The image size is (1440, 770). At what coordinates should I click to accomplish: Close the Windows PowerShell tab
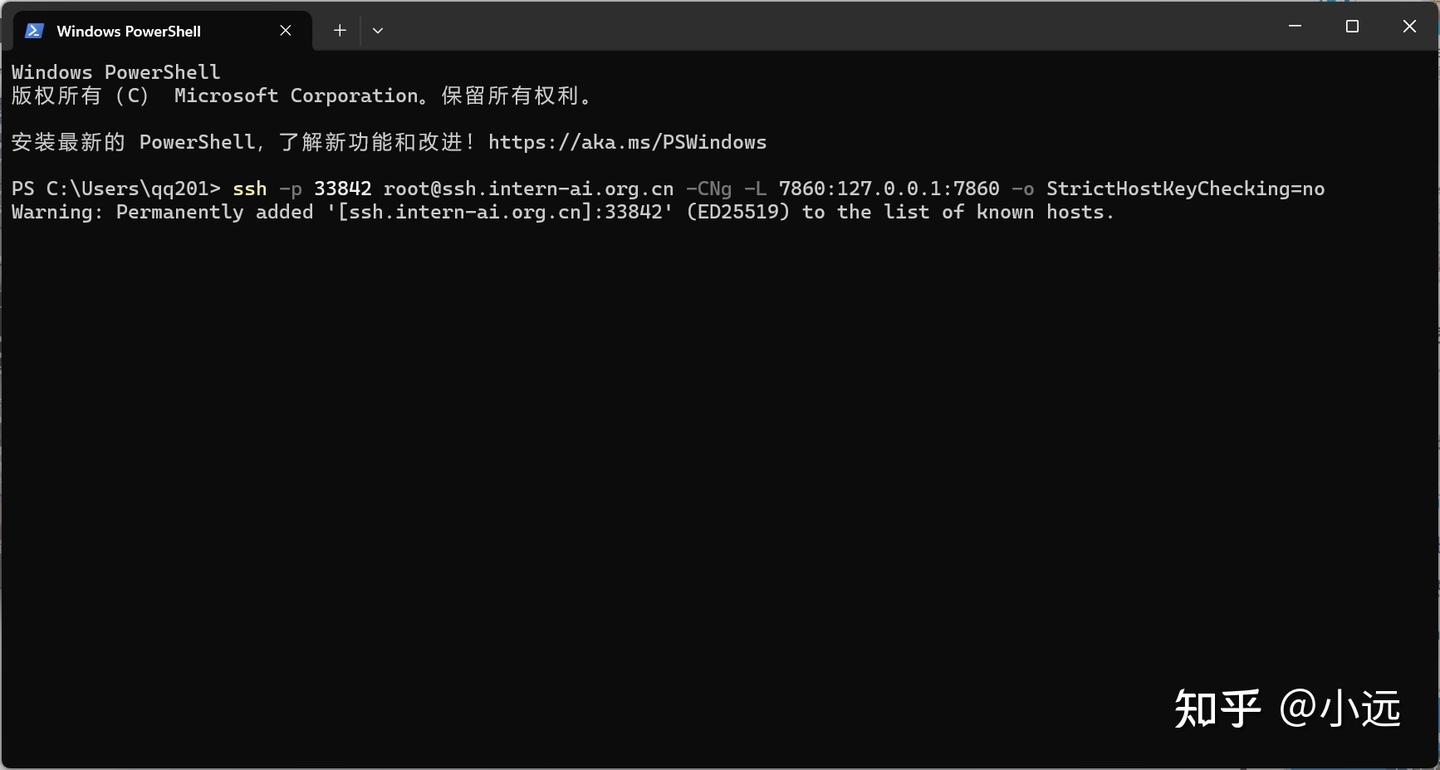tap(284, 30)
